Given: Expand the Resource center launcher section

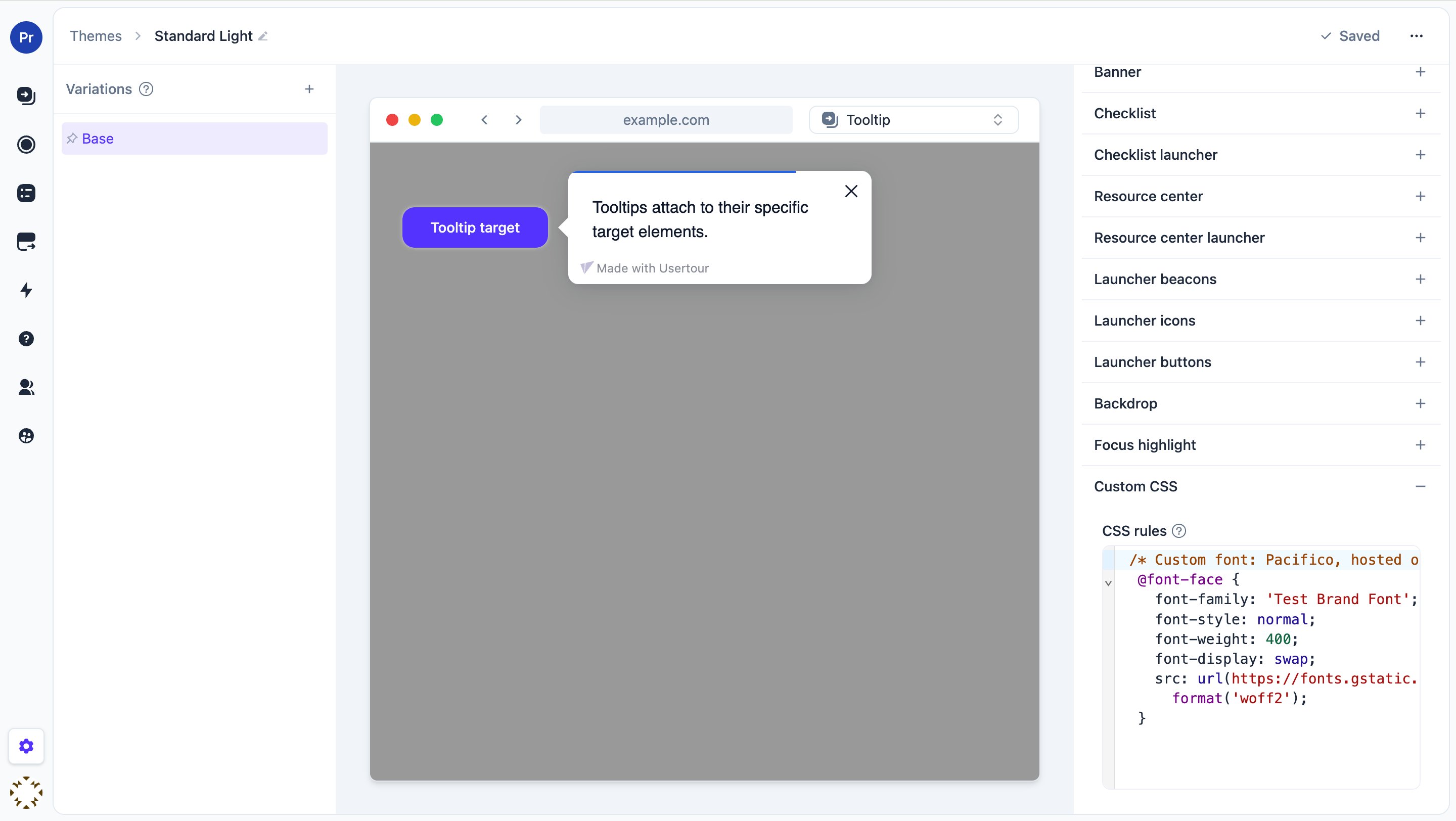Looking at the screenshot, I should [x=1260, y=238].
